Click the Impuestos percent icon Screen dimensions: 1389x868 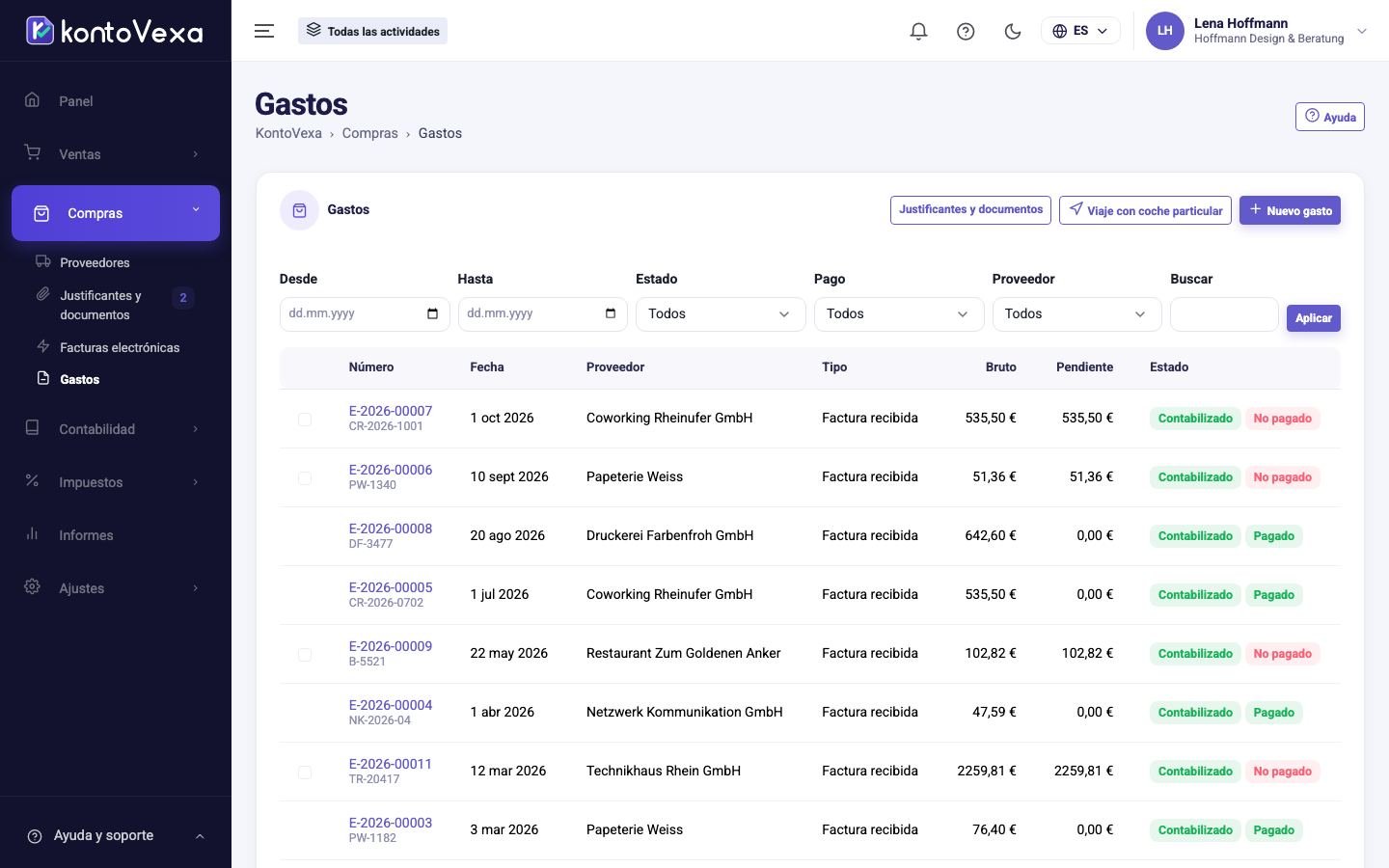pos(32,480)
